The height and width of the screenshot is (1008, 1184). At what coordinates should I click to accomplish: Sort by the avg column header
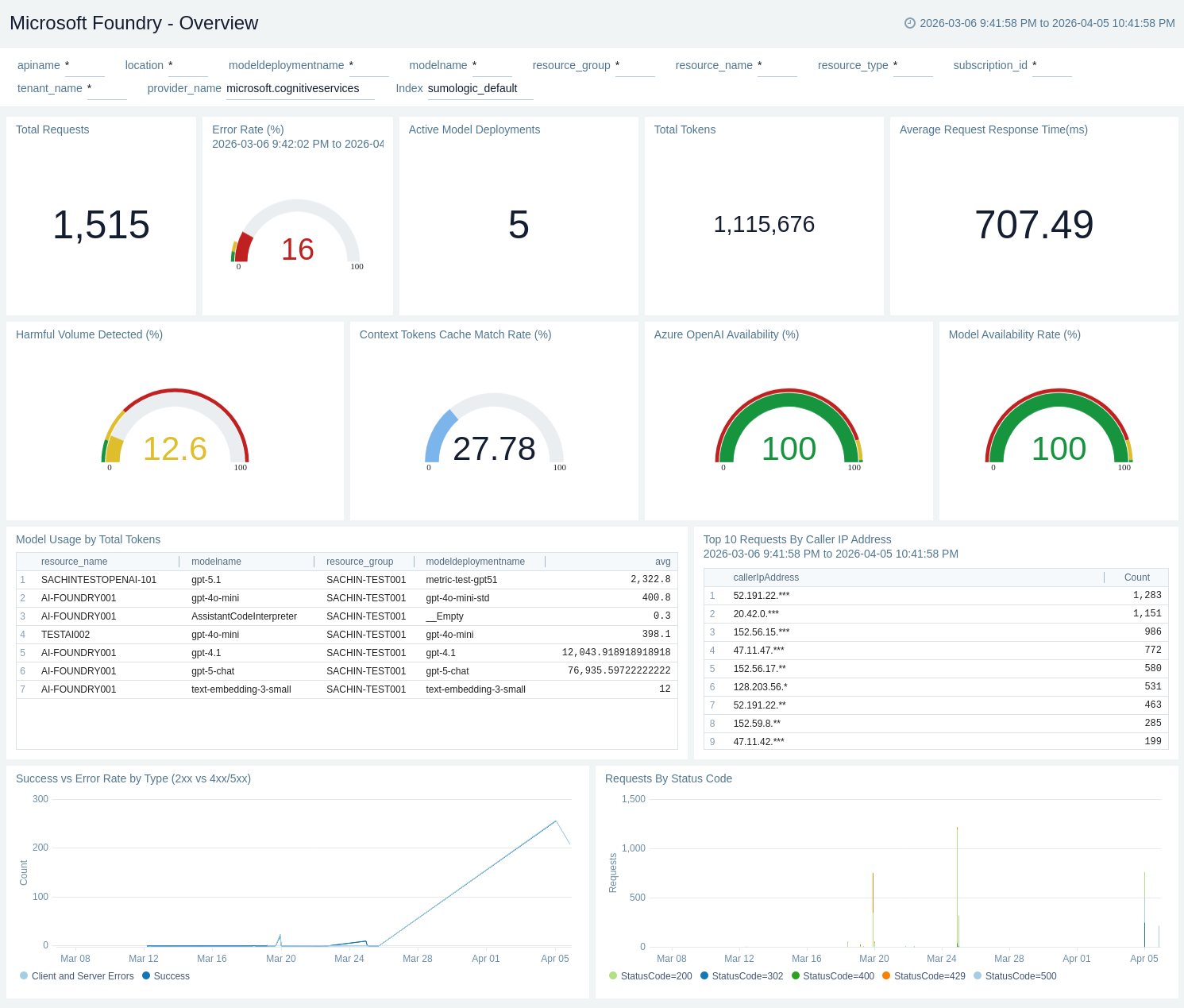(662, 562)
